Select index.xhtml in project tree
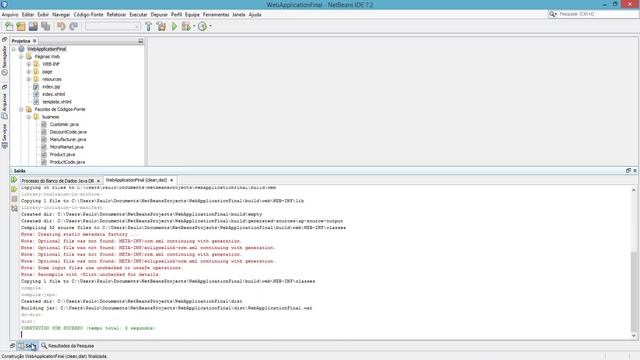 point(53,94)
